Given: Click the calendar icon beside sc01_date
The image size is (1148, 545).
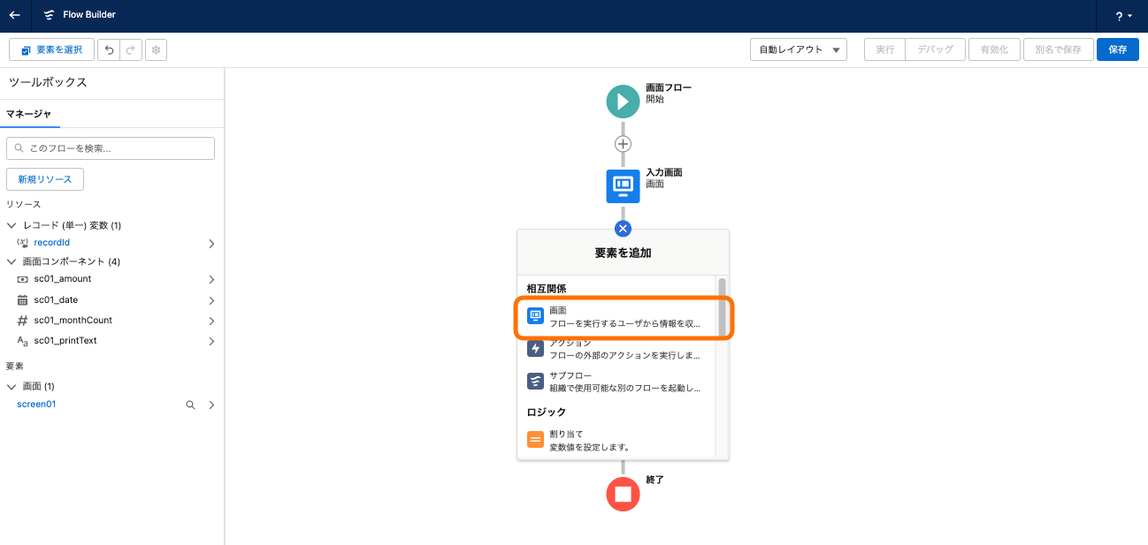Looking at the screenshot, I should (22, 300).
